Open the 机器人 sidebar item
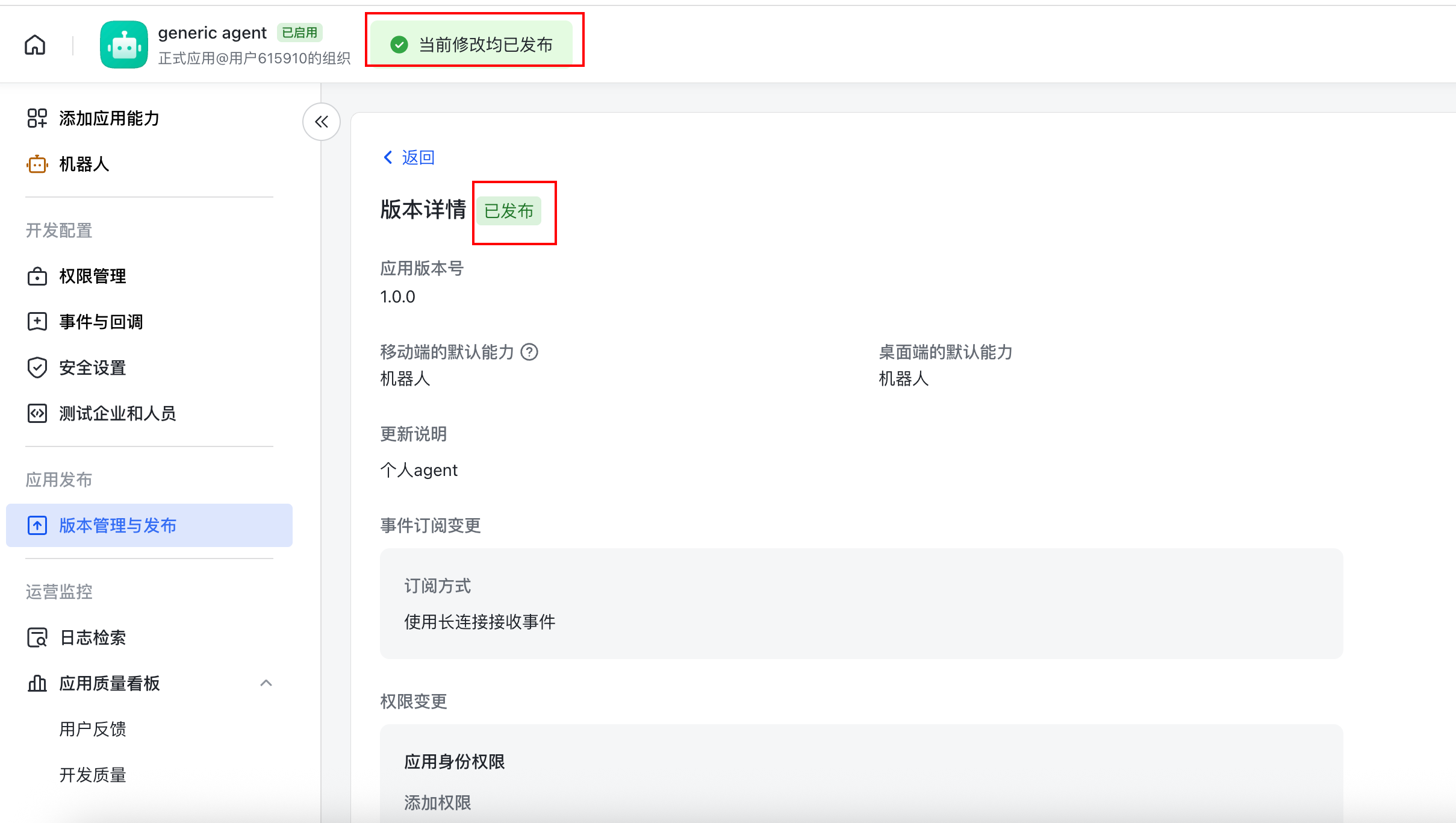 [x=84, y=164]
